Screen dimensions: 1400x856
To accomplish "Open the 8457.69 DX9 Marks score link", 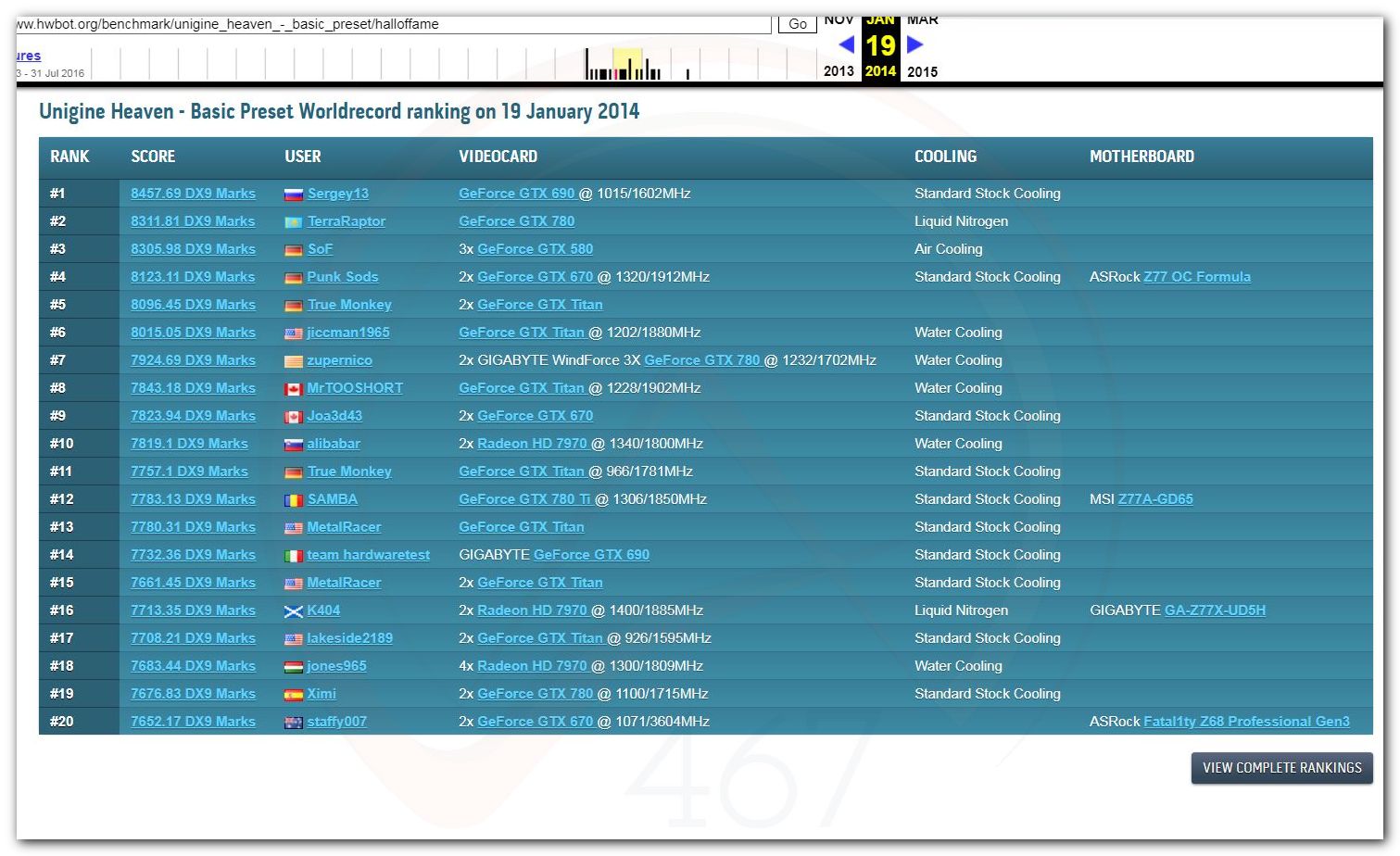I will point(193,194).
